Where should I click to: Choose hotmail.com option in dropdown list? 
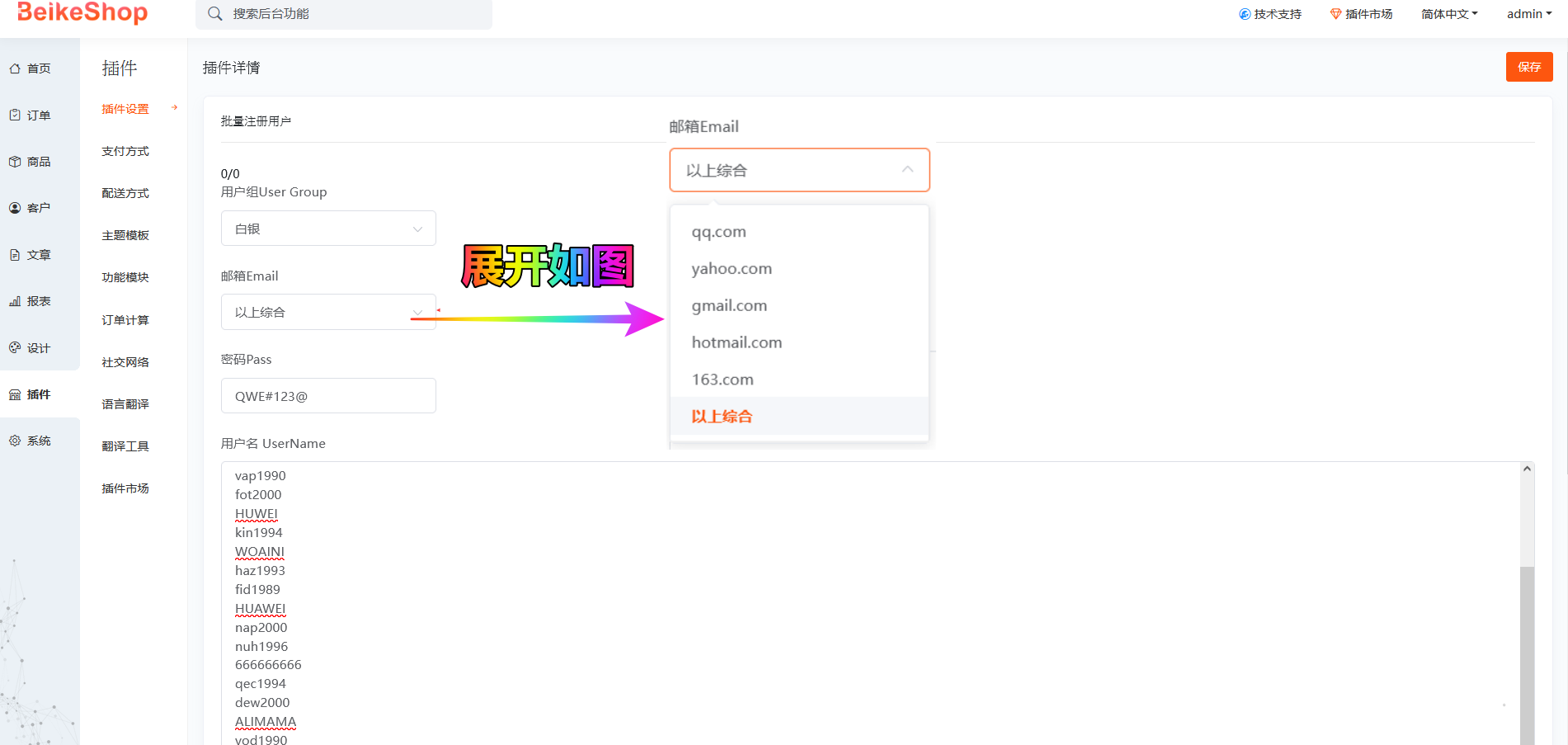pos(737,342)
